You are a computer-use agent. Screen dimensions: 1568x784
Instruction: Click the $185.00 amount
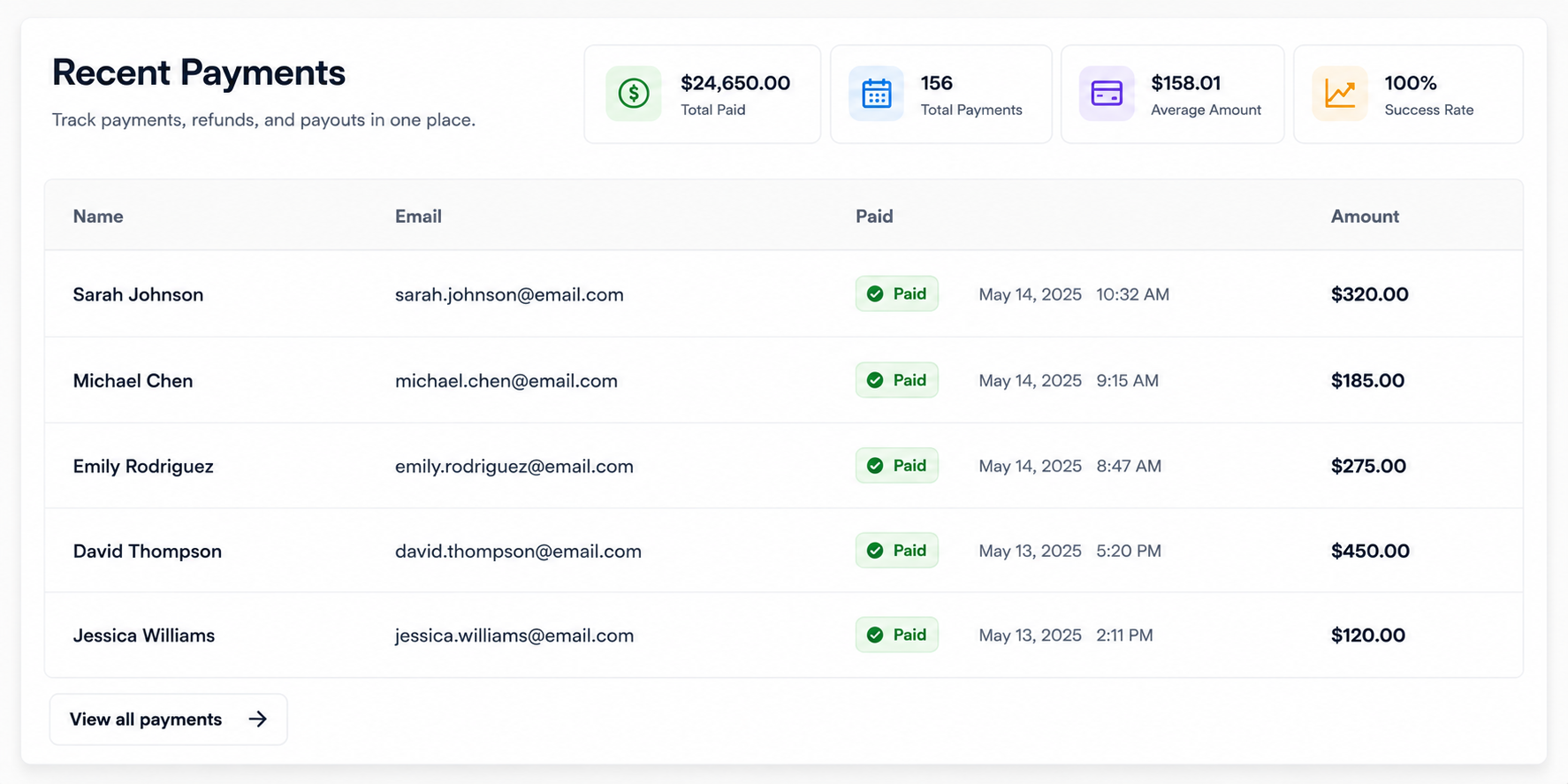[1367, 381]
